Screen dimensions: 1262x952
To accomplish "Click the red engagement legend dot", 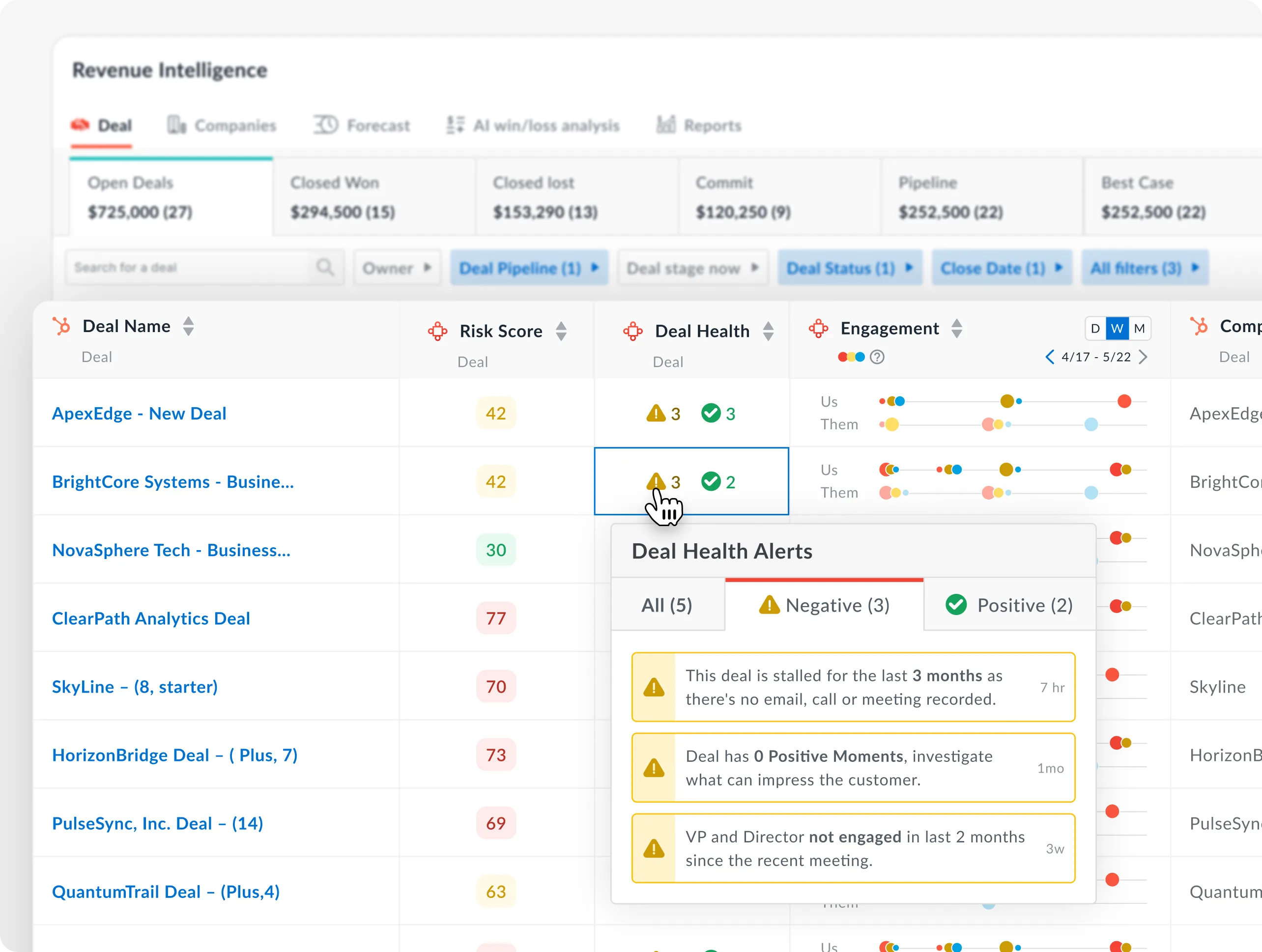I will pos(843,357).
